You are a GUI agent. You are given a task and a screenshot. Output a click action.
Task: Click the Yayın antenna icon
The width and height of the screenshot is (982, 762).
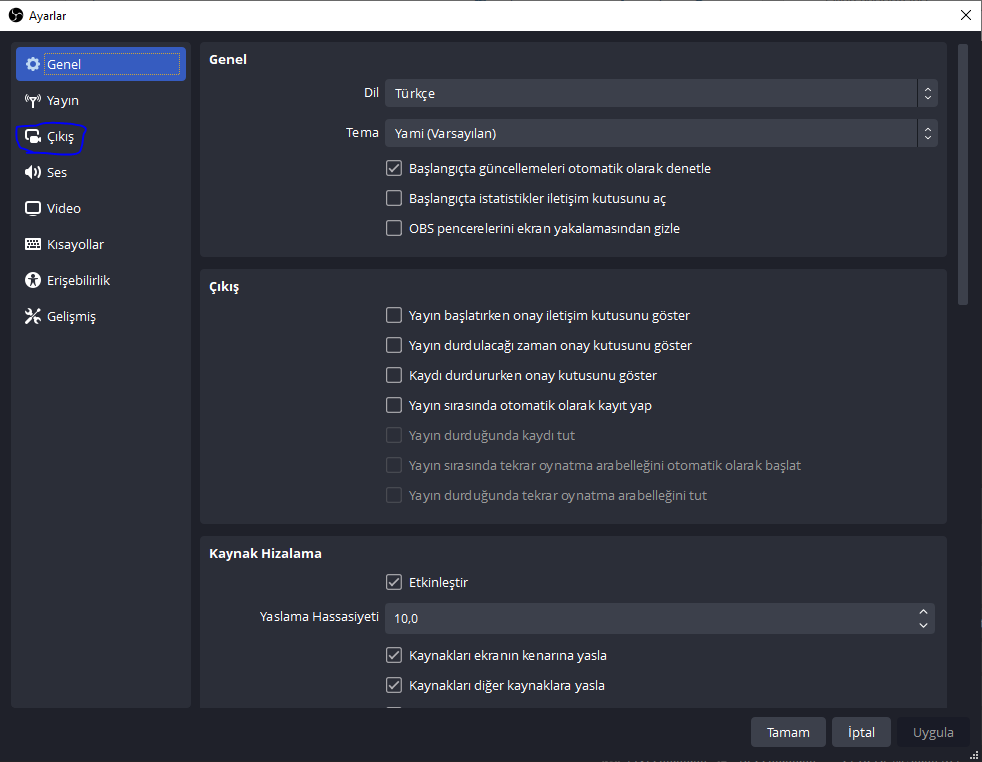click(33, 100)
